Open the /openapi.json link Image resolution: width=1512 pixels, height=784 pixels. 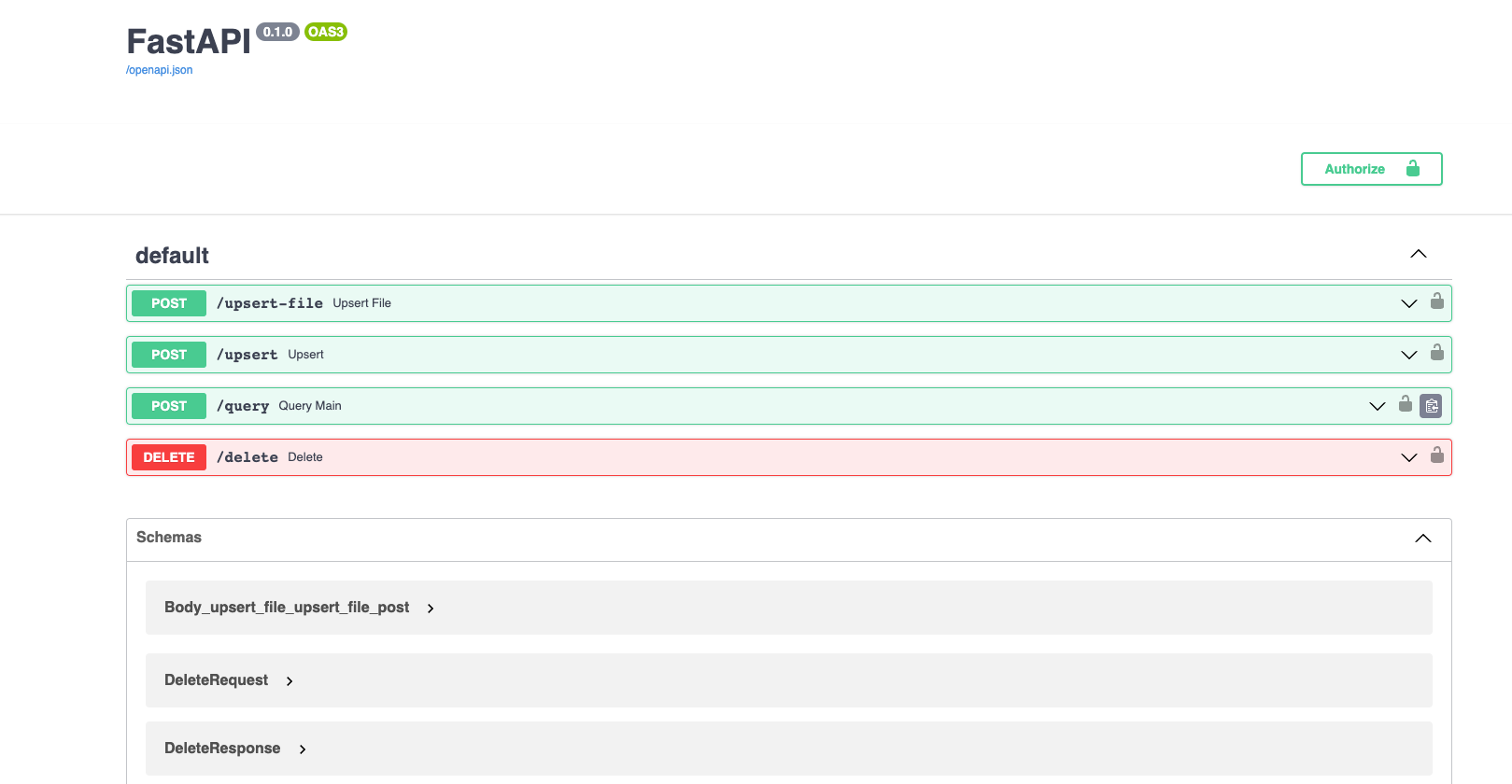click(x=160, y=70)
